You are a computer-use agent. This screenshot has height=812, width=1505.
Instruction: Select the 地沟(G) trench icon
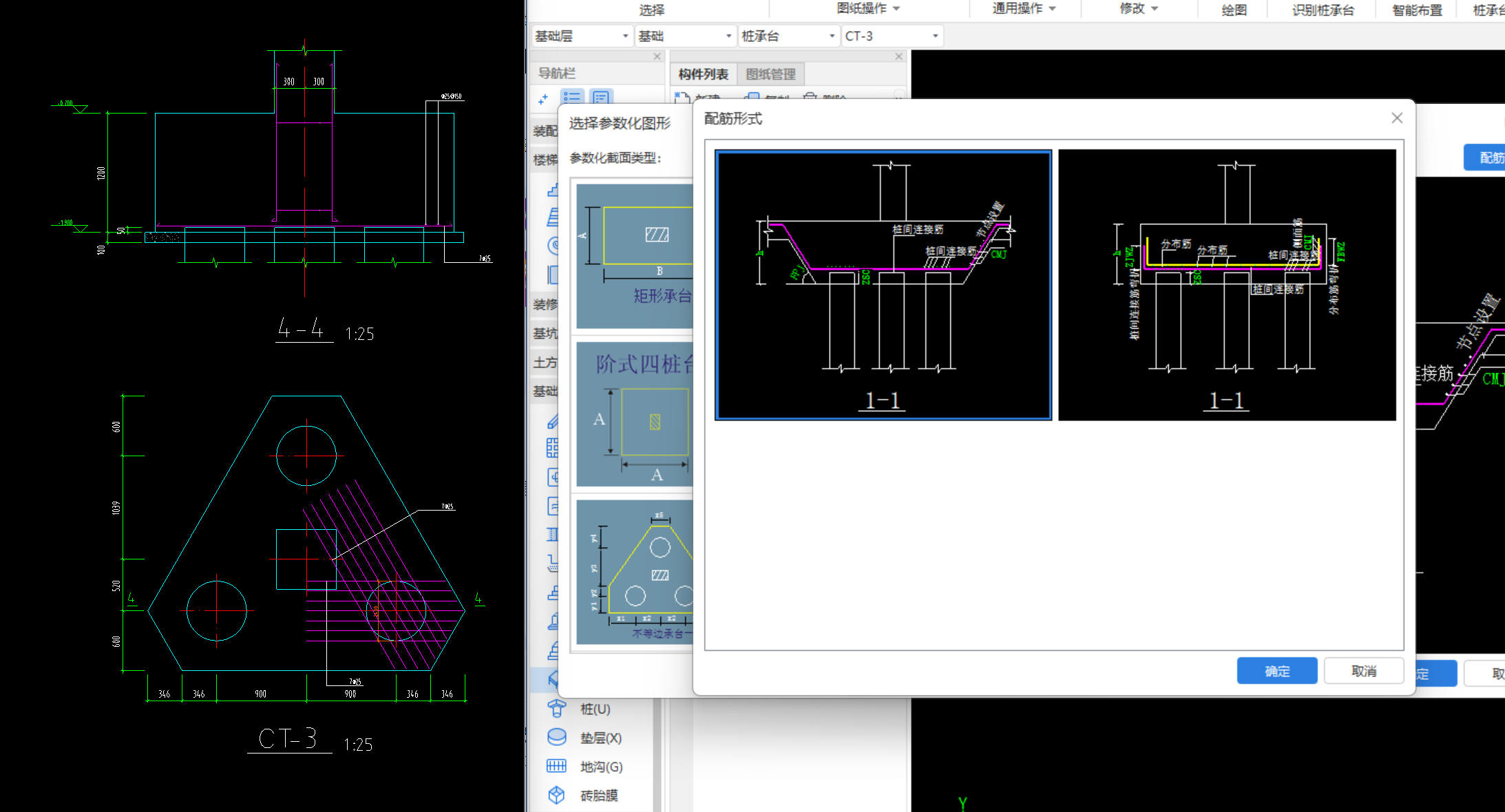click(556, 766)
